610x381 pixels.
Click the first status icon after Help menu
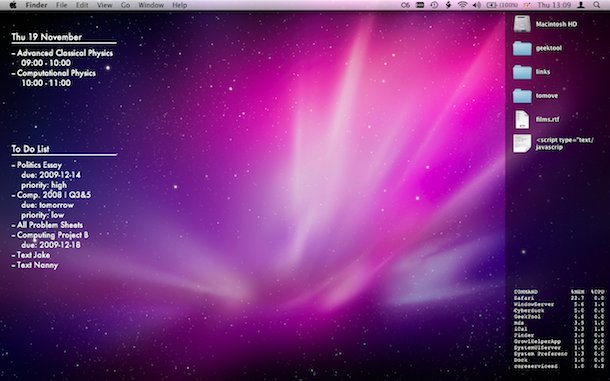(x=405, y=5)
